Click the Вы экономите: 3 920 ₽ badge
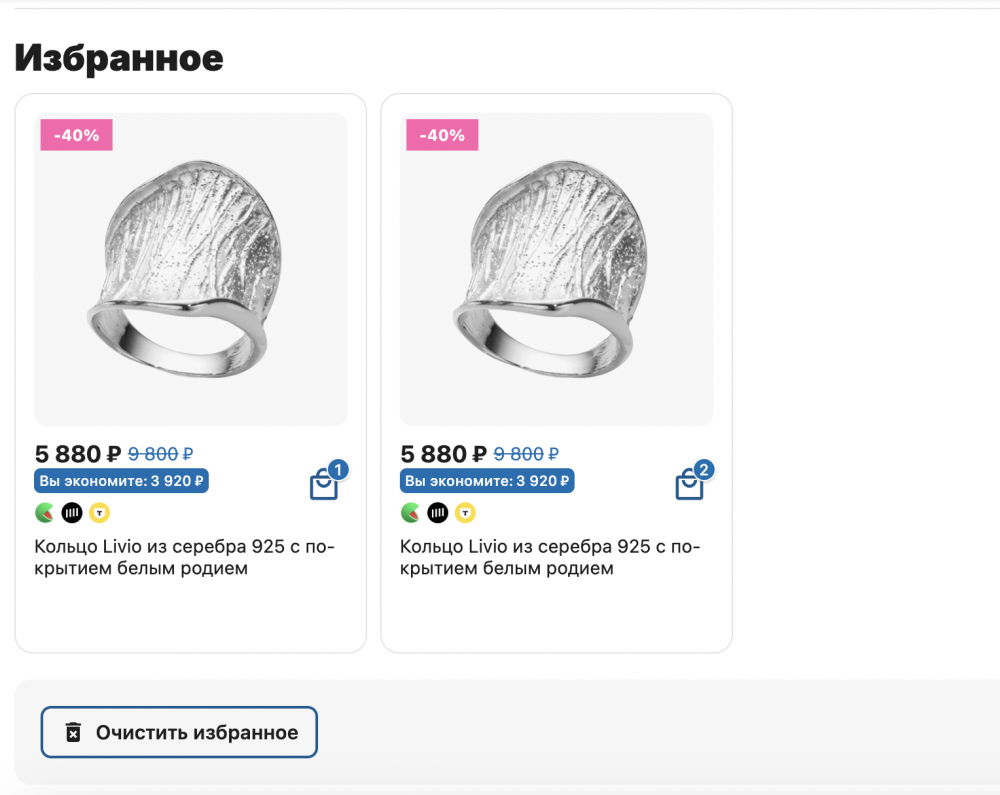Screen dimensions: 1000x795 coord(120,481)
